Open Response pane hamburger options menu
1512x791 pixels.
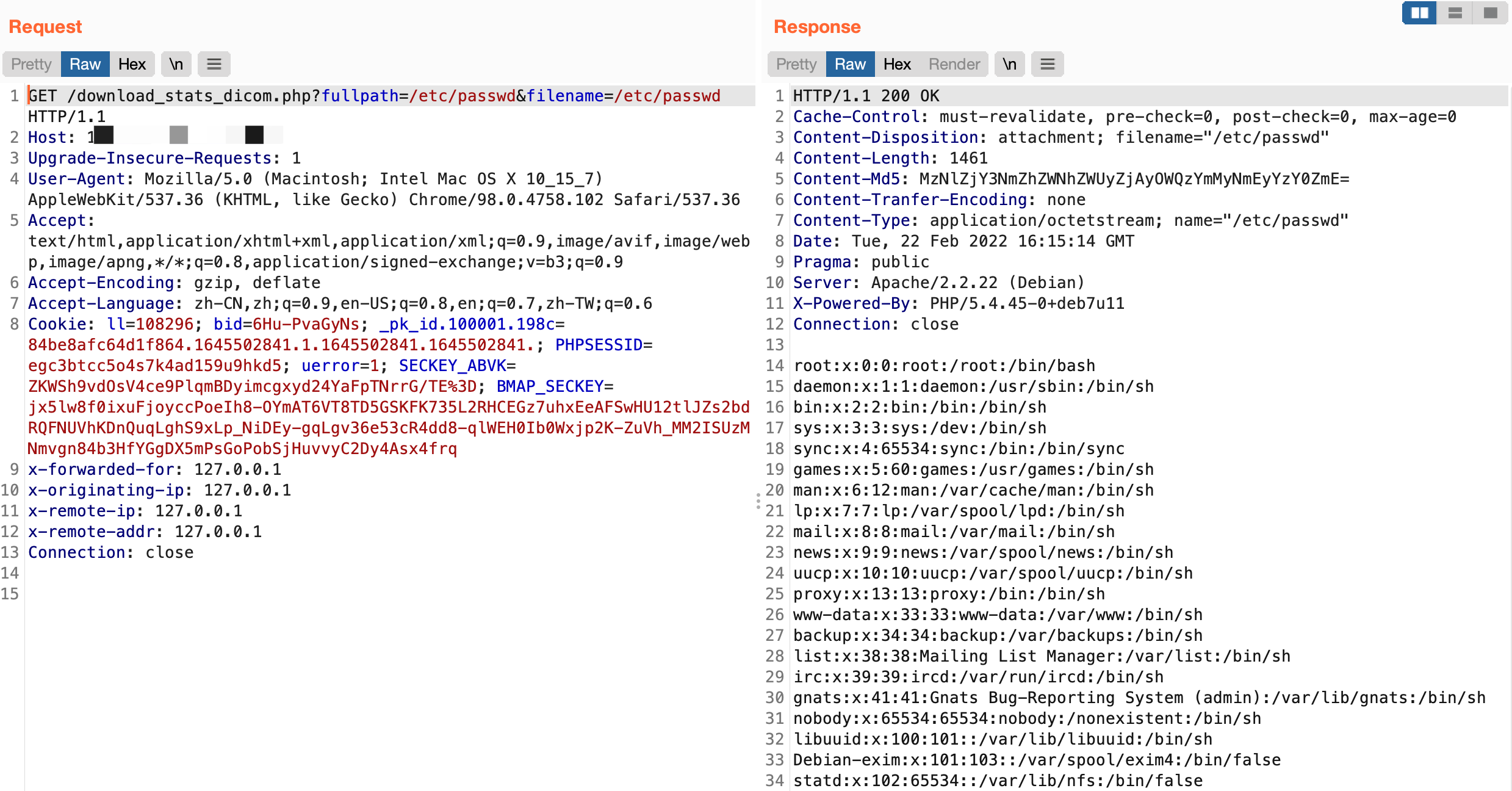(x=1047, y=64)
